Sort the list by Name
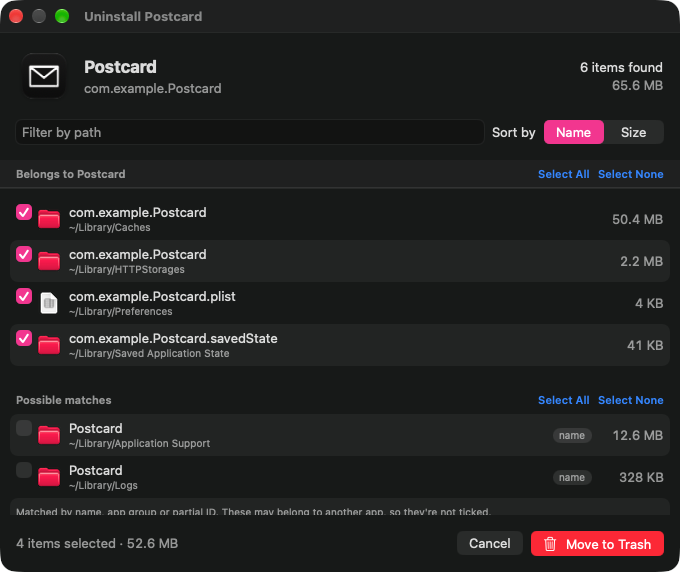 pos(573,132)
